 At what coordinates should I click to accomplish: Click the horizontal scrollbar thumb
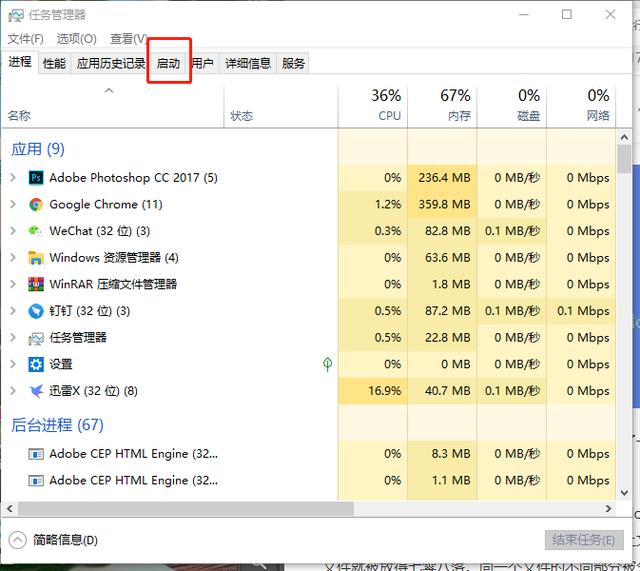tap(186, 509)
